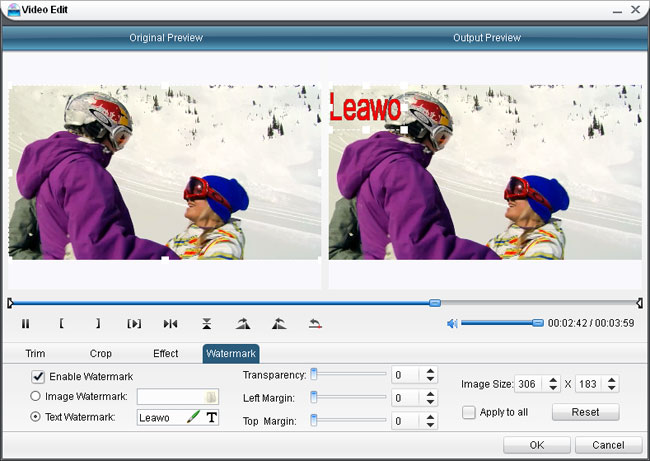Image resolution: width=650 pixels, height=461 pixels.
Task: Switch to the Crop tab
Action: pyautogui.click(x=101, y=354)
